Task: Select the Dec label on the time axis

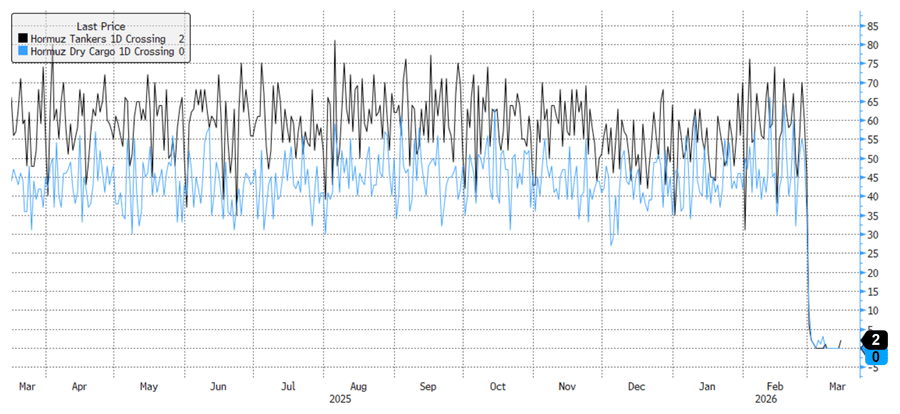Action: click(x=636, y=385)
